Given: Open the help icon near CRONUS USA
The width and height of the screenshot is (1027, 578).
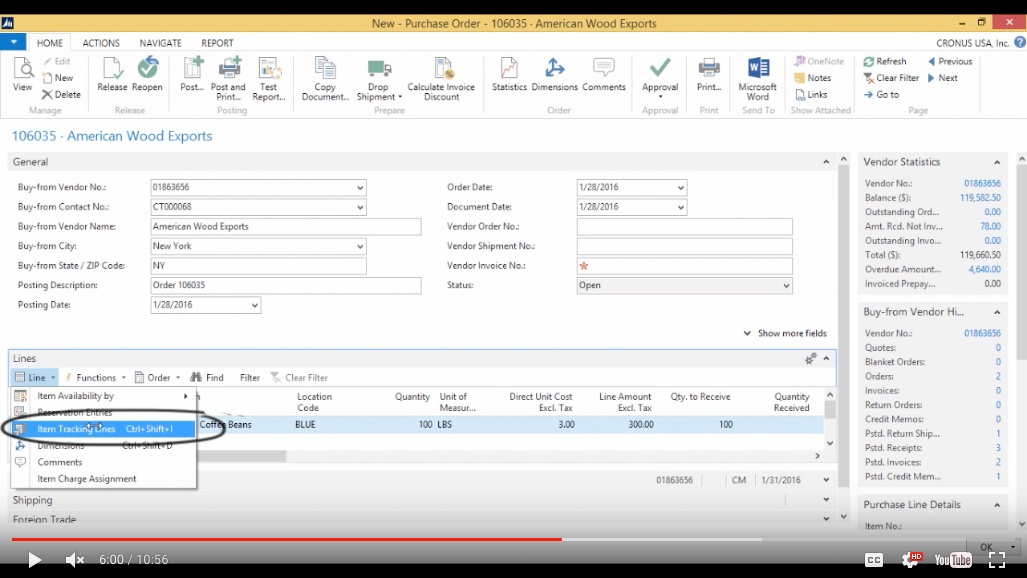Looking at the screenshot, I should (x=1020, y=43).
